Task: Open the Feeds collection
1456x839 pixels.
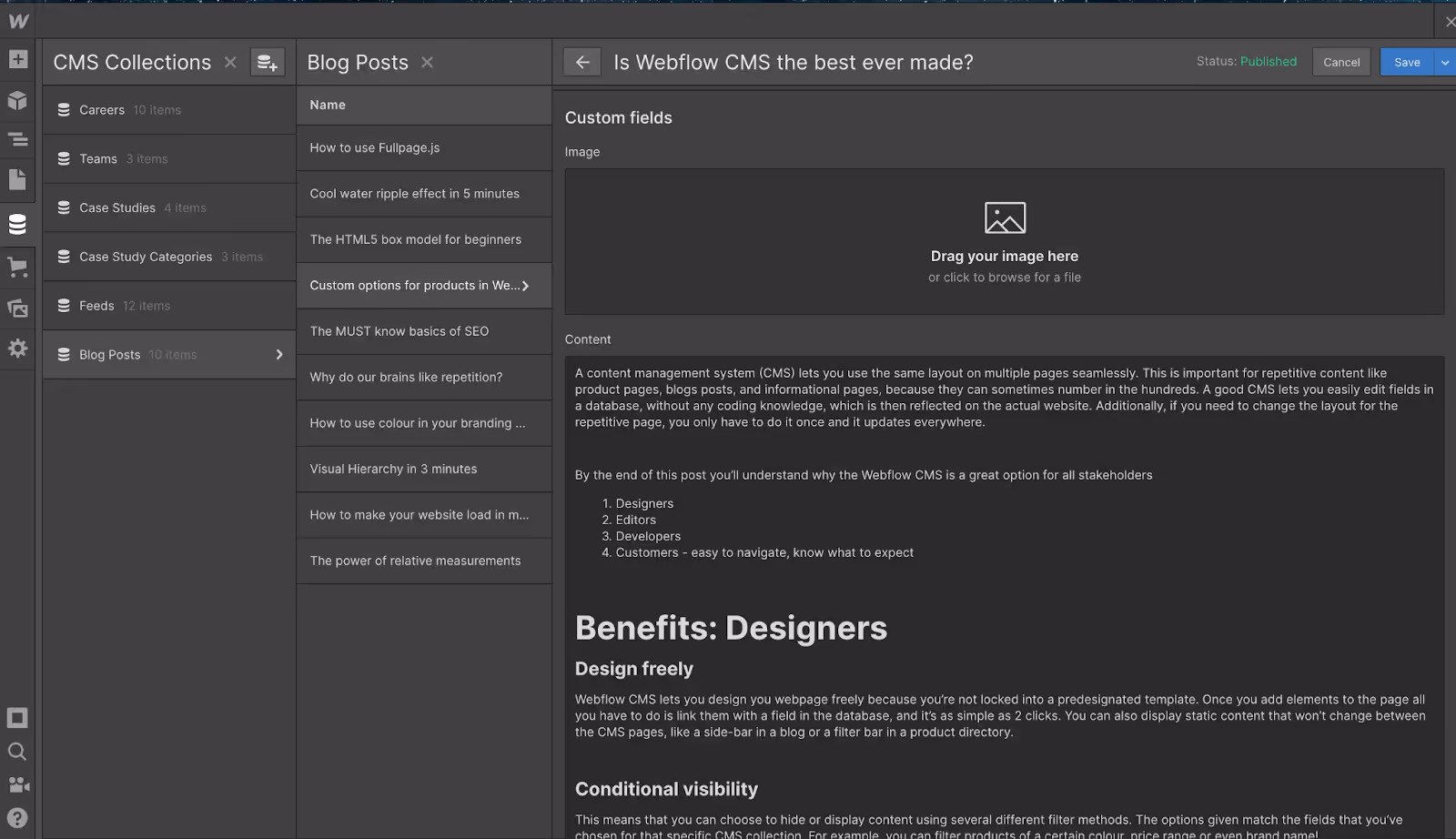Action: [x=169, y=306]
